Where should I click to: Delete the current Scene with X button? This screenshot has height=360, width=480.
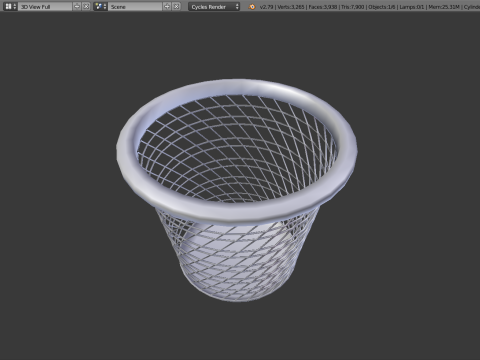(176, 6)
